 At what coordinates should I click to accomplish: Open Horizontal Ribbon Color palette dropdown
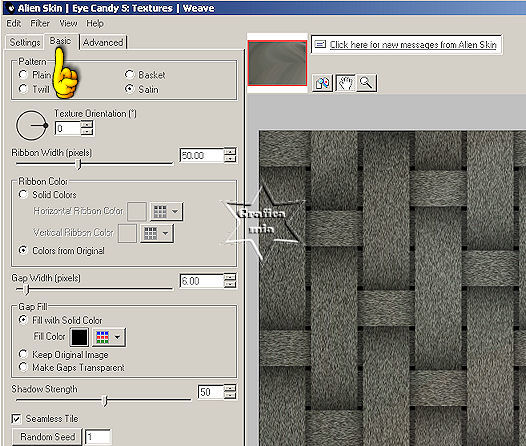(x=166, y=212)
